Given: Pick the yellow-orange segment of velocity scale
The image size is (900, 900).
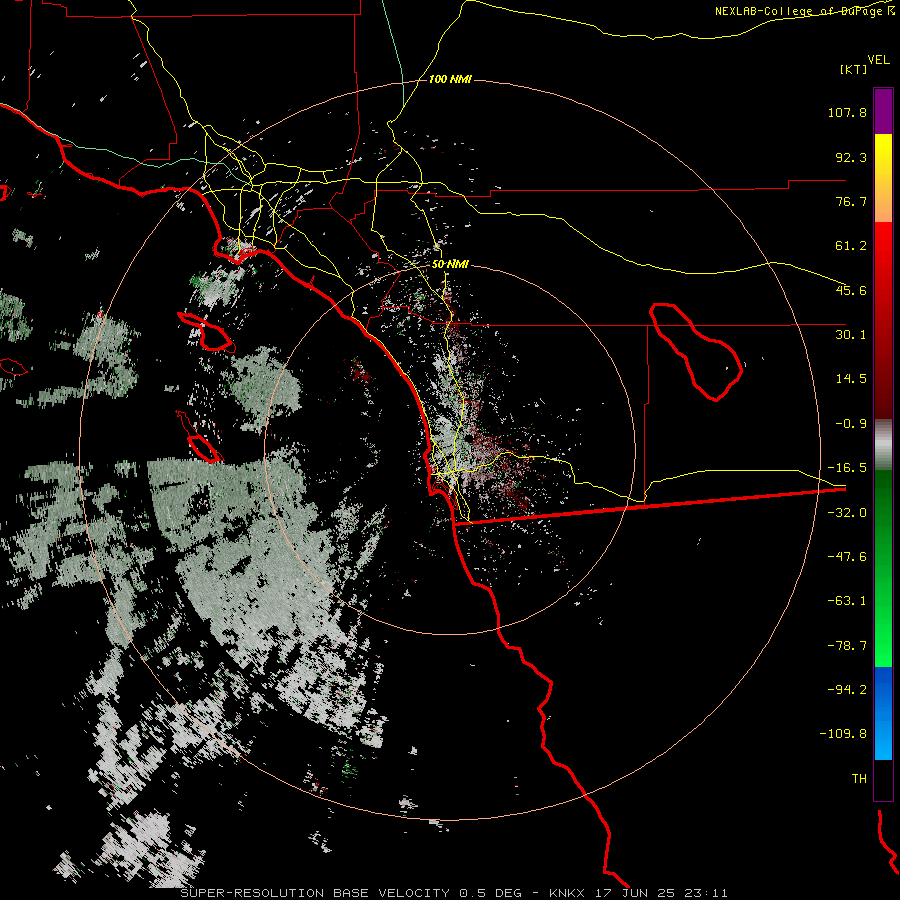Looking at the screenshot, I should (x=883, y=178).
